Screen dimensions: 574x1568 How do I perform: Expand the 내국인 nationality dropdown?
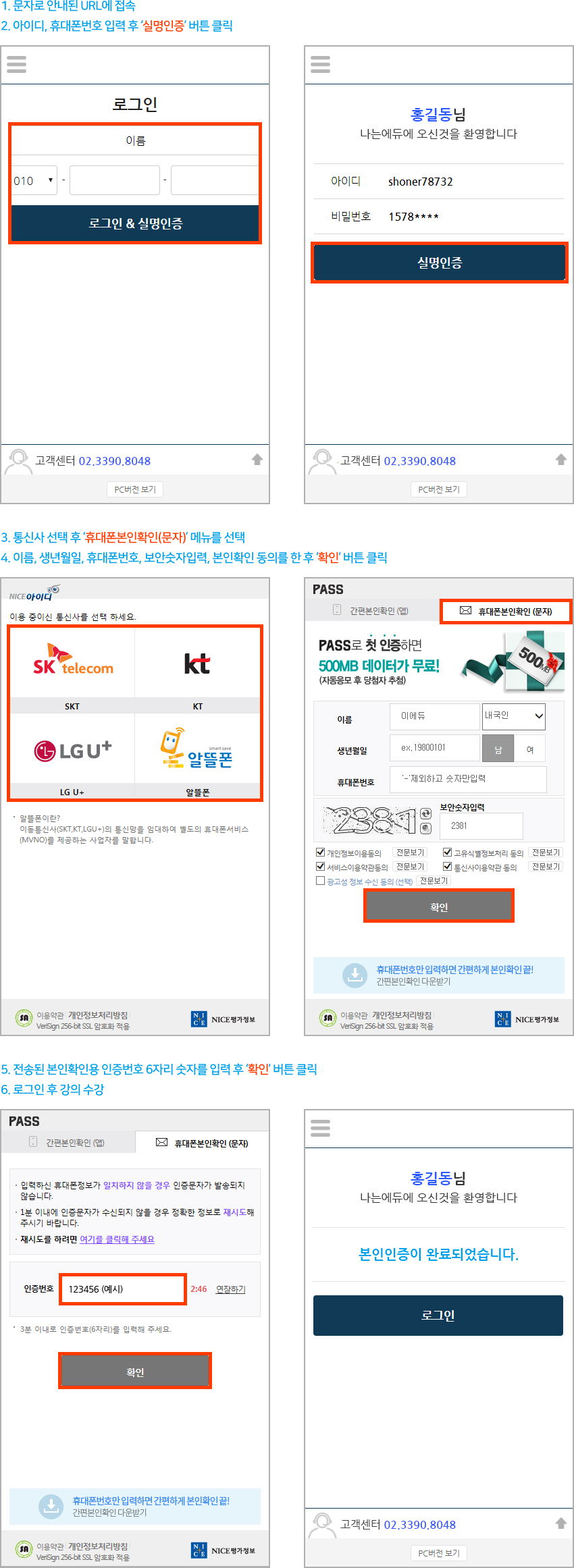pyautogui.click(x=514, y=716)
